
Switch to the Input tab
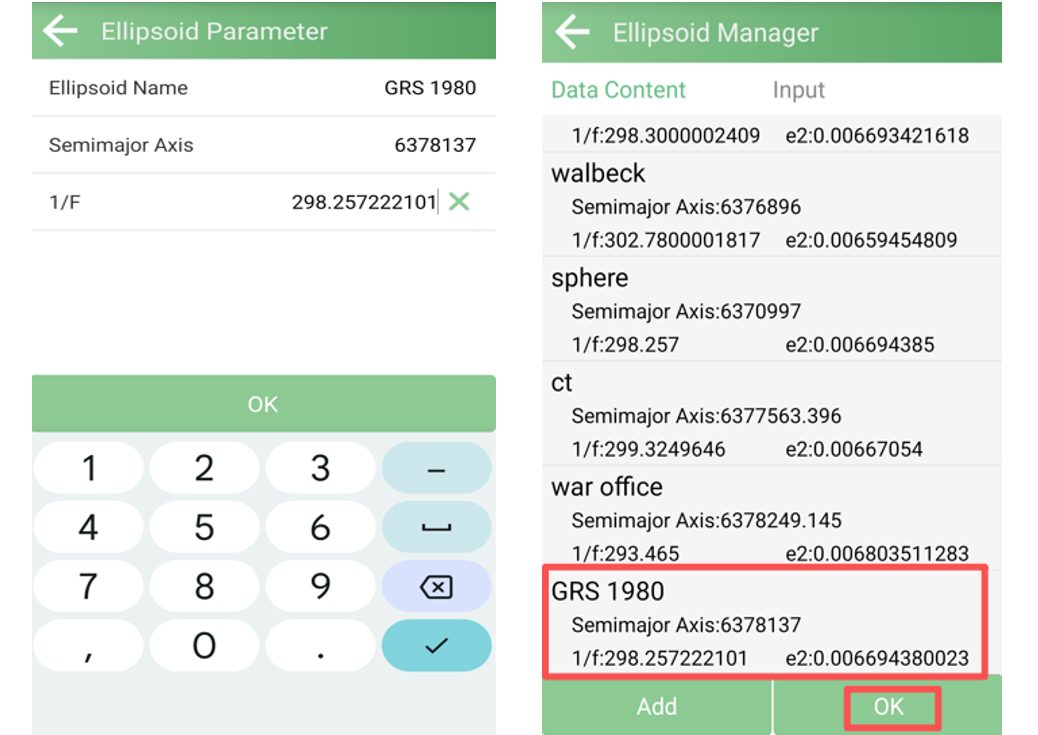[x=798, y=90]
